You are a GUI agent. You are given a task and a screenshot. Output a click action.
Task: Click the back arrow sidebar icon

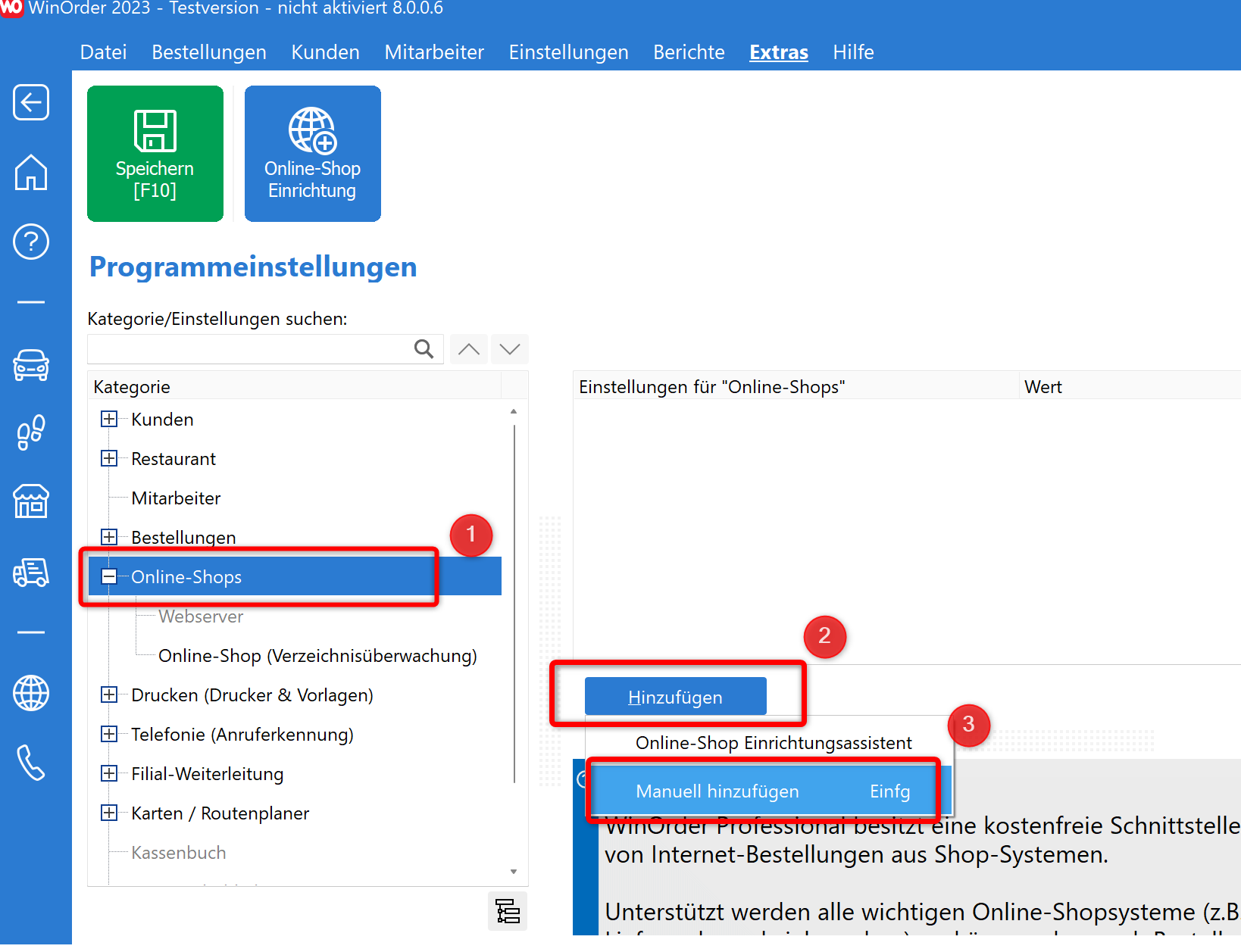tap(31, 102)
